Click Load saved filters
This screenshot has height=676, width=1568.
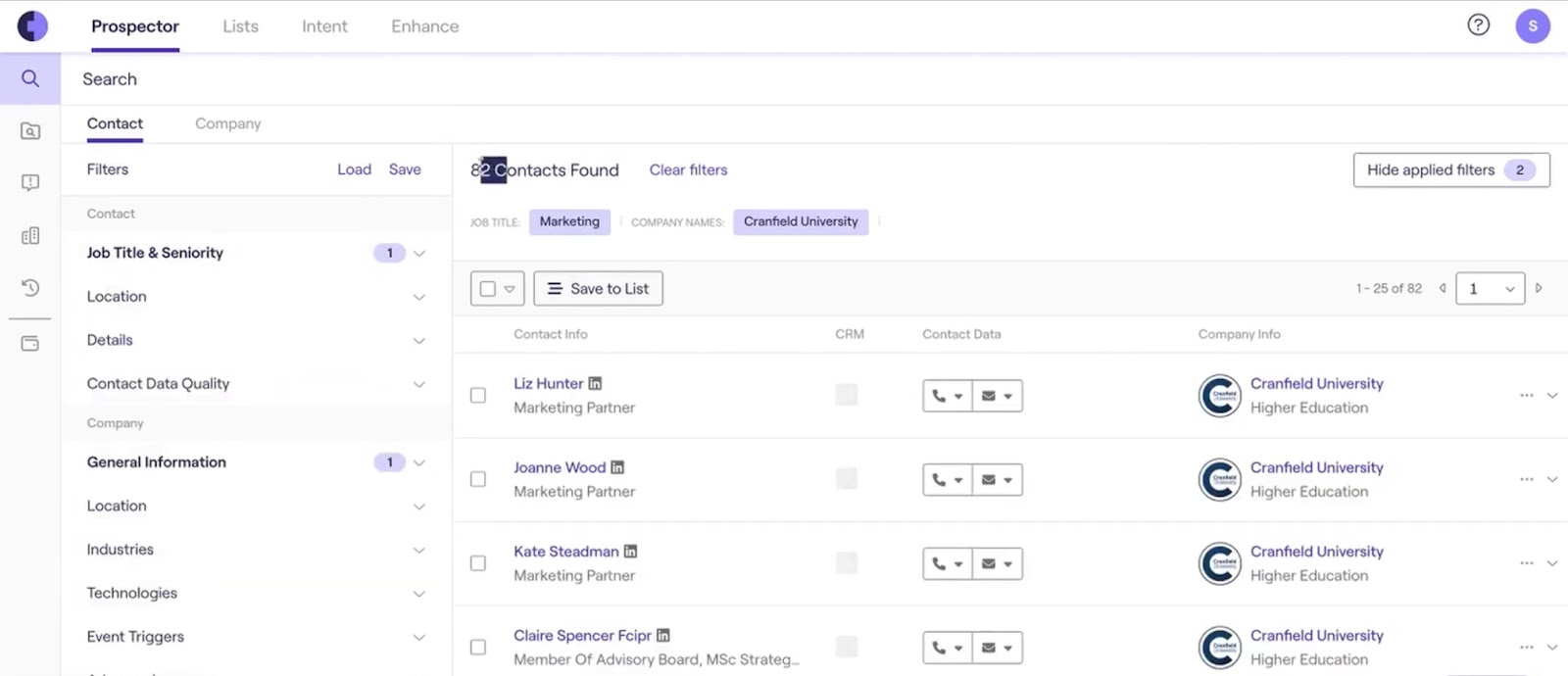click(354, 169)
